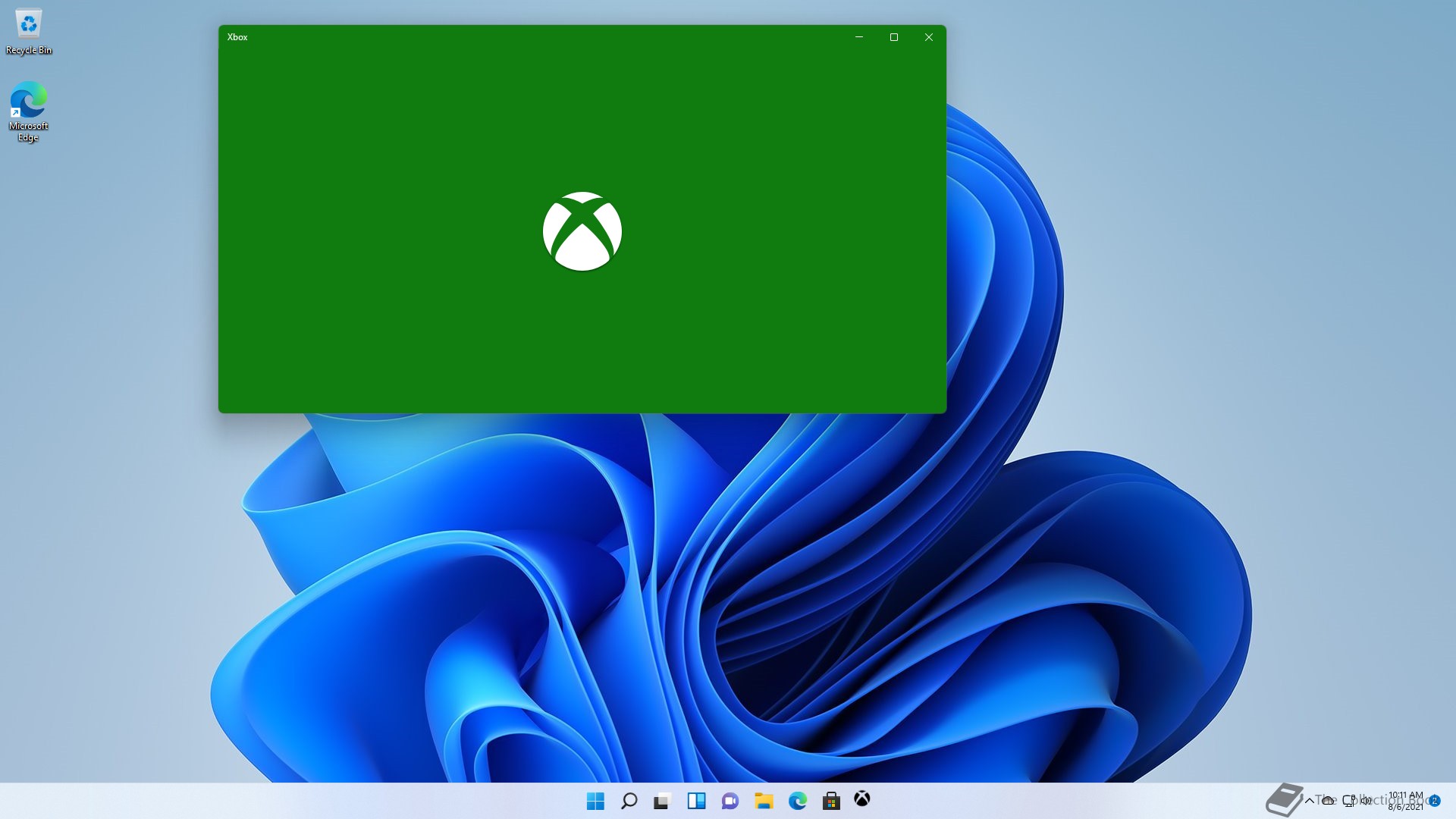Open the Widgets panel
Viewport: 1456px width, 819px height.
pyautogui.click(x=696, y=801)
